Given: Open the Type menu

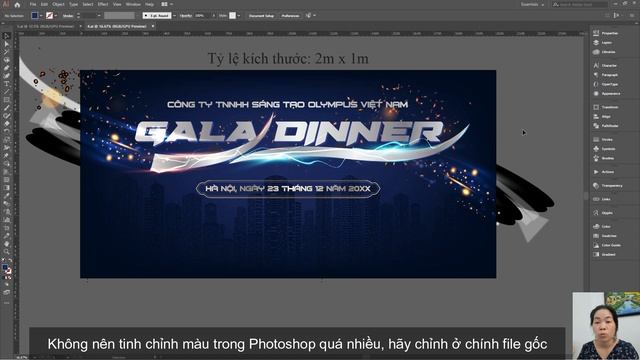Looking at the screenshot, I should (x=73, y=4).
